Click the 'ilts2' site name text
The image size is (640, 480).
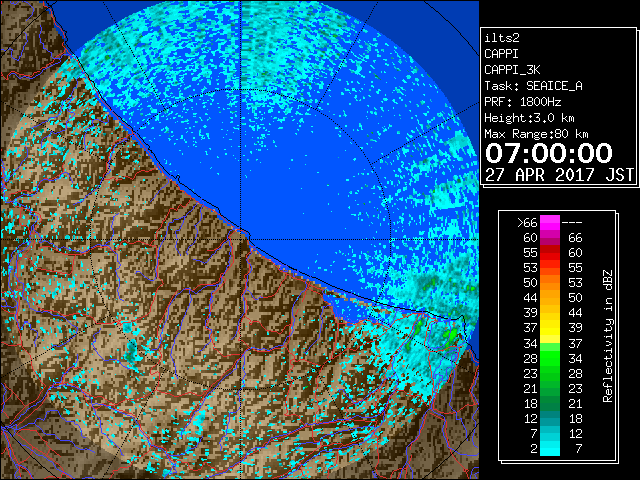point(502,38)
